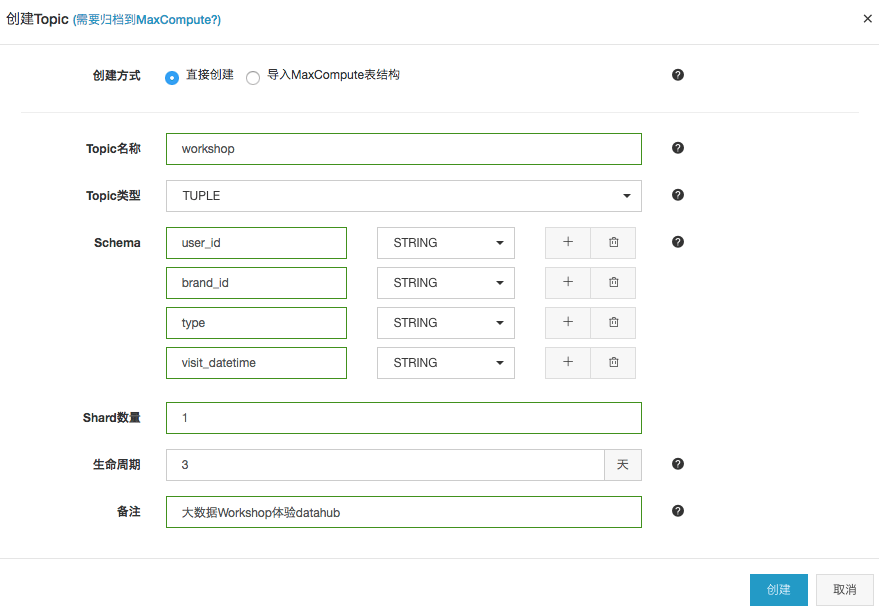Viewport: 879px width, 614px height.
Task: Add a field after the type row
Action: click(x=568, y=322)
